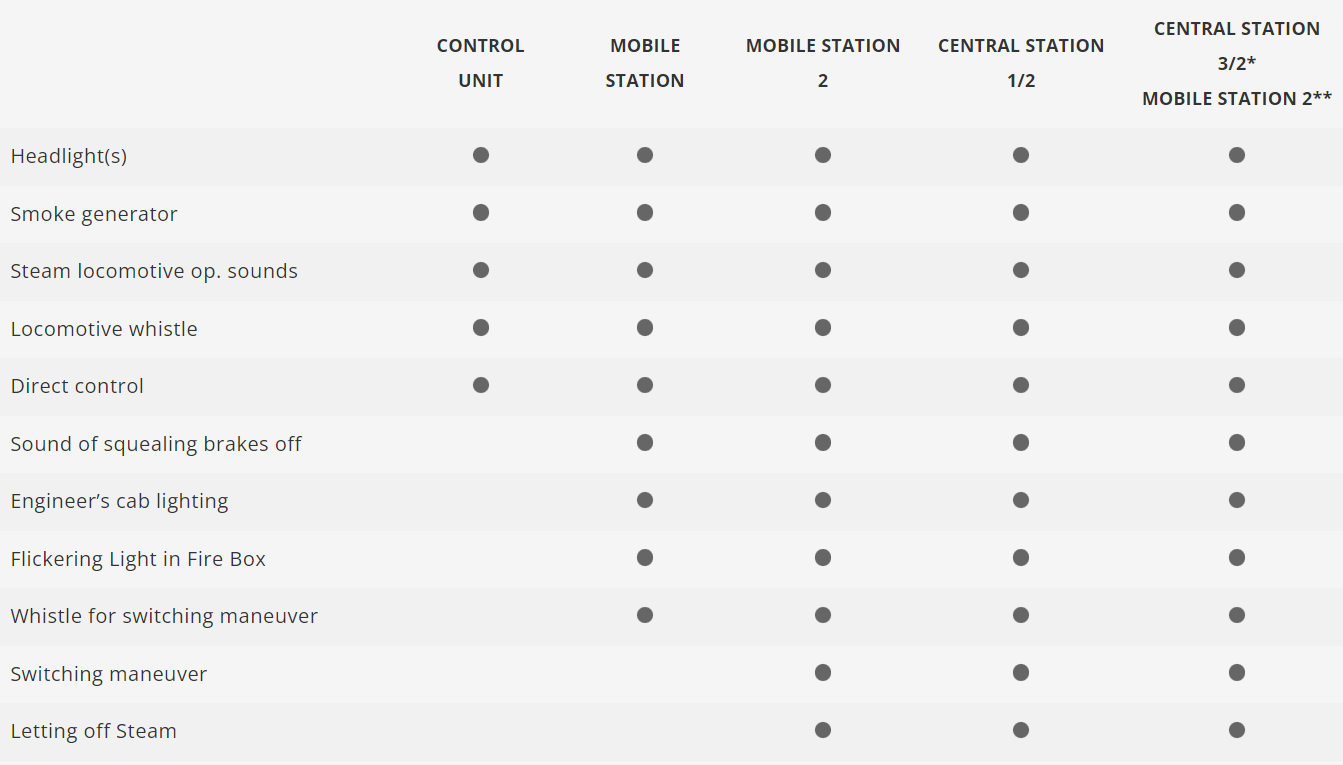This screenshot has width=1343, height=765.
Task: Click Locomotive whistle dot under Central Station 1/2
Action: coord(1020,327)
